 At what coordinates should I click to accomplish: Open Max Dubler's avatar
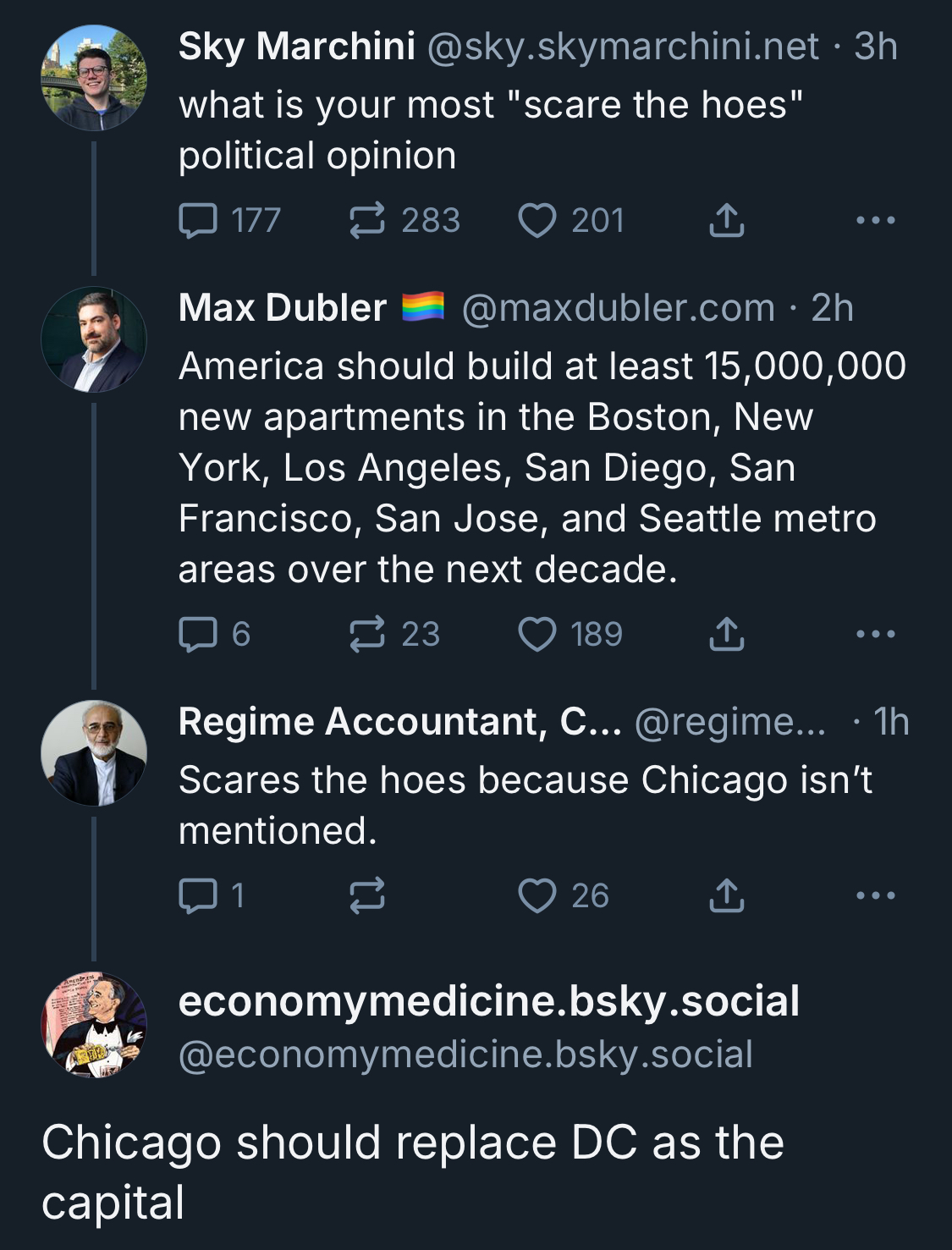[x=94, y=339]
